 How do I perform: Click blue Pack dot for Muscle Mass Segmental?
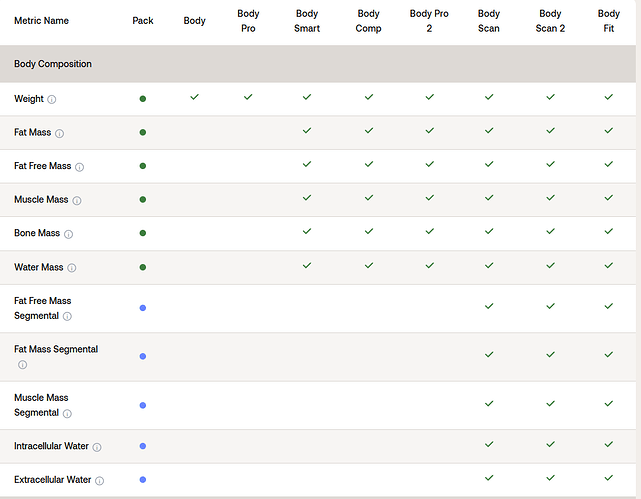point(143,405)
